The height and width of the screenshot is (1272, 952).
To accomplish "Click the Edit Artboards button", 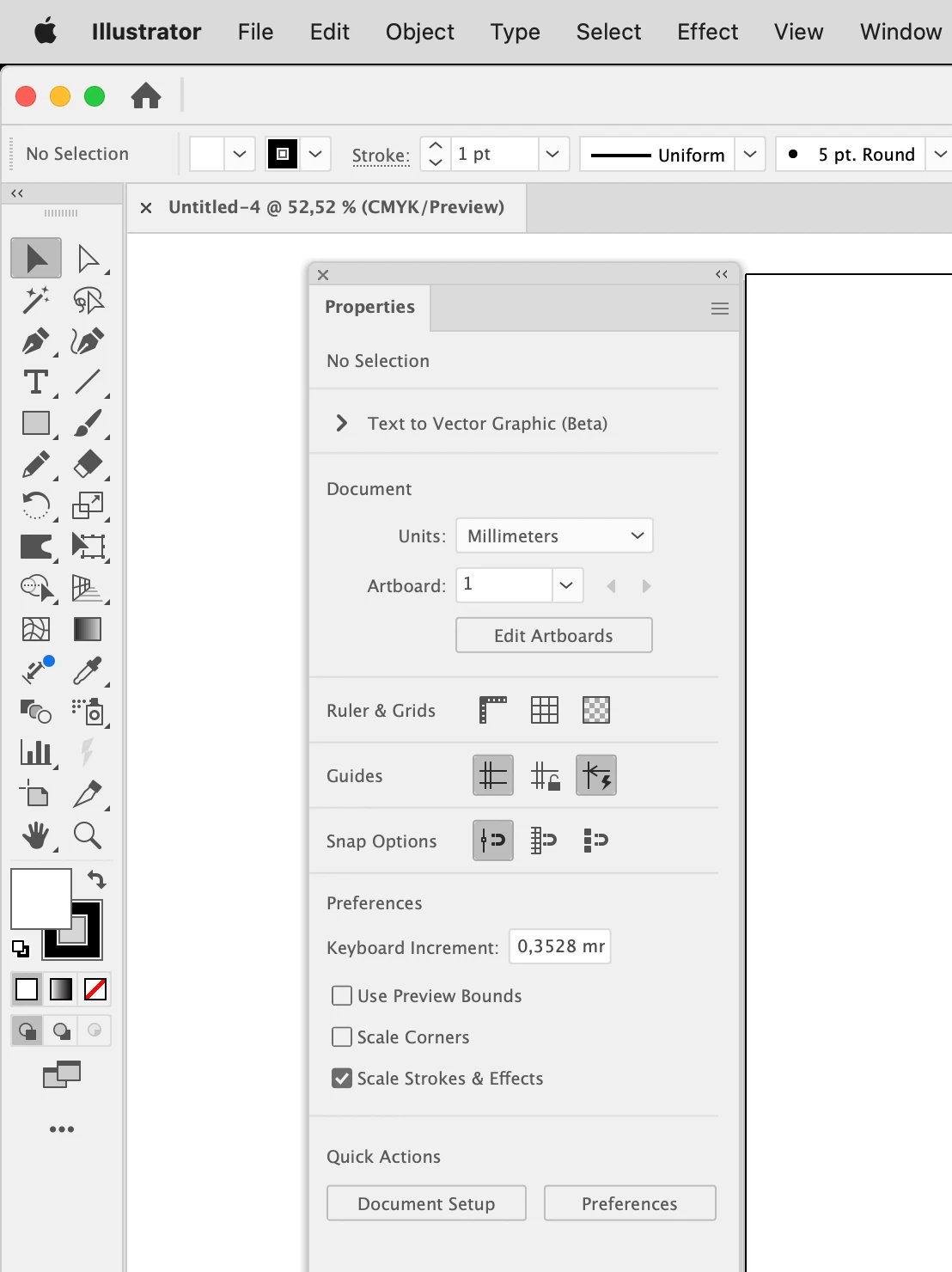I will tap(554, 635).
